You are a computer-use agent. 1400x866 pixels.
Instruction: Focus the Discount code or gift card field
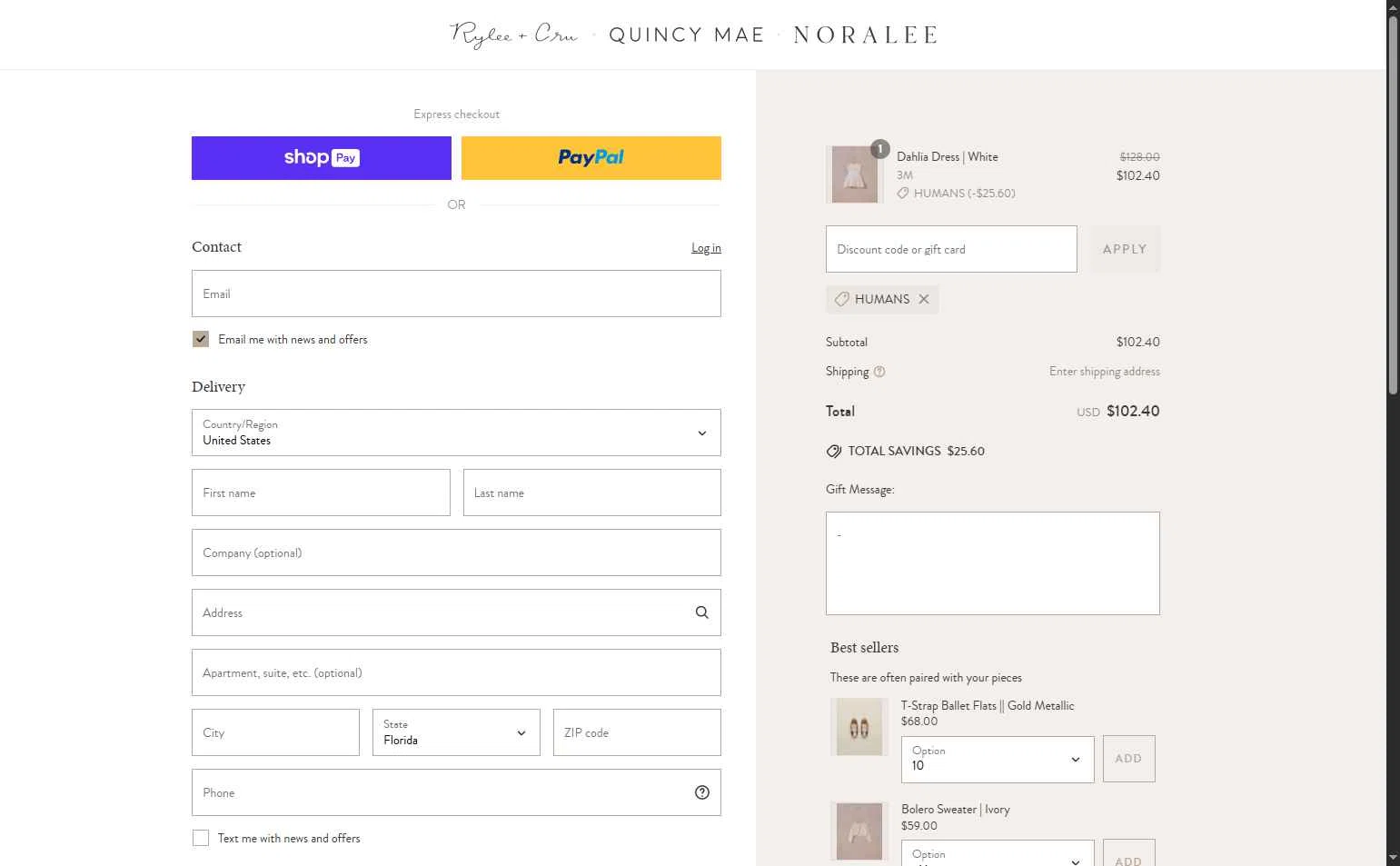tap(951, 249)
